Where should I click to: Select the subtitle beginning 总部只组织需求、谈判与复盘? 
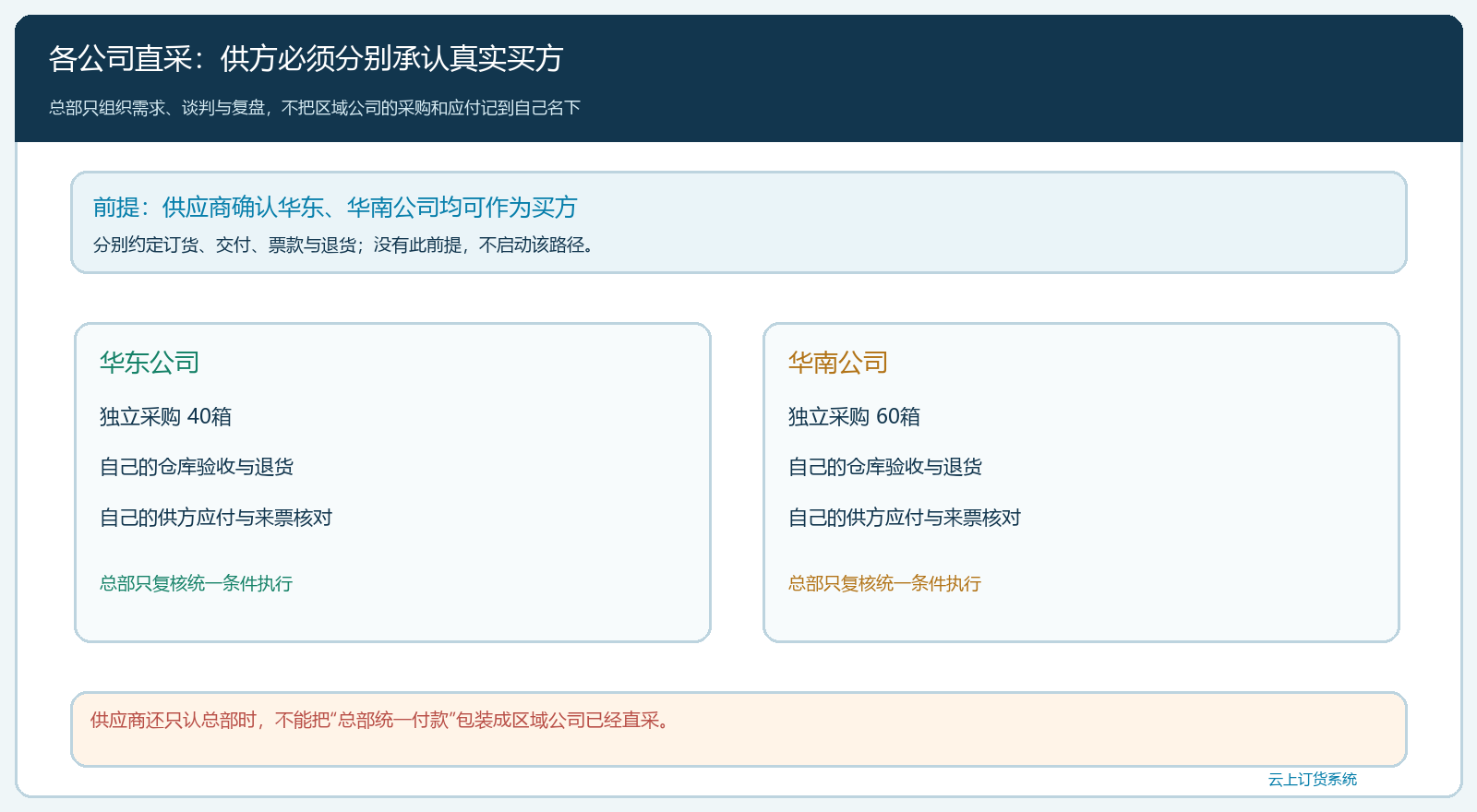[315, 108]
